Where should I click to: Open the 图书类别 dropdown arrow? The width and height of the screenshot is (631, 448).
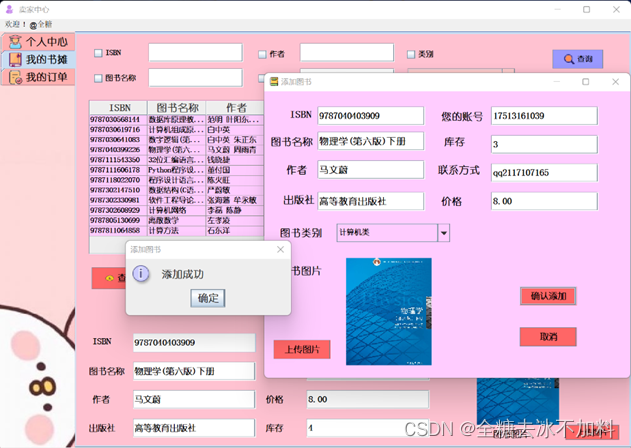point(443,233)
